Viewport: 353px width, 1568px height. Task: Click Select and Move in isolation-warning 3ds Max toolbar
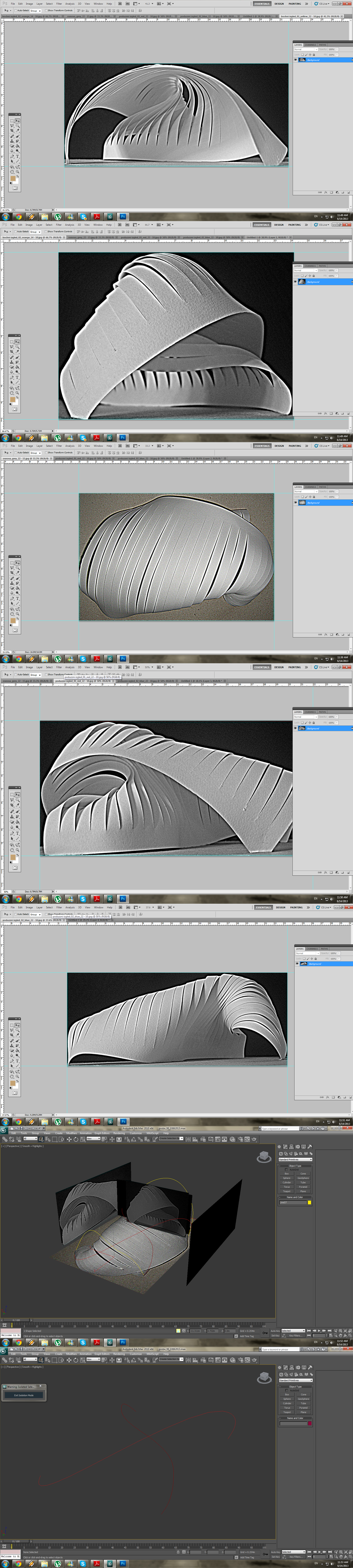tap(69, 1359)
